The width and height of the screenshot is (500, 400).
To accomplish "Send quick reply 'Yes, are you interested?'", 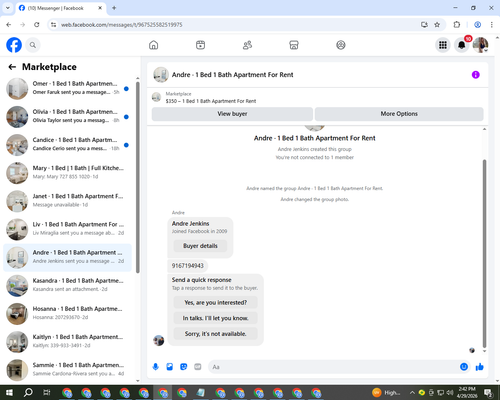I will [216, 303].
